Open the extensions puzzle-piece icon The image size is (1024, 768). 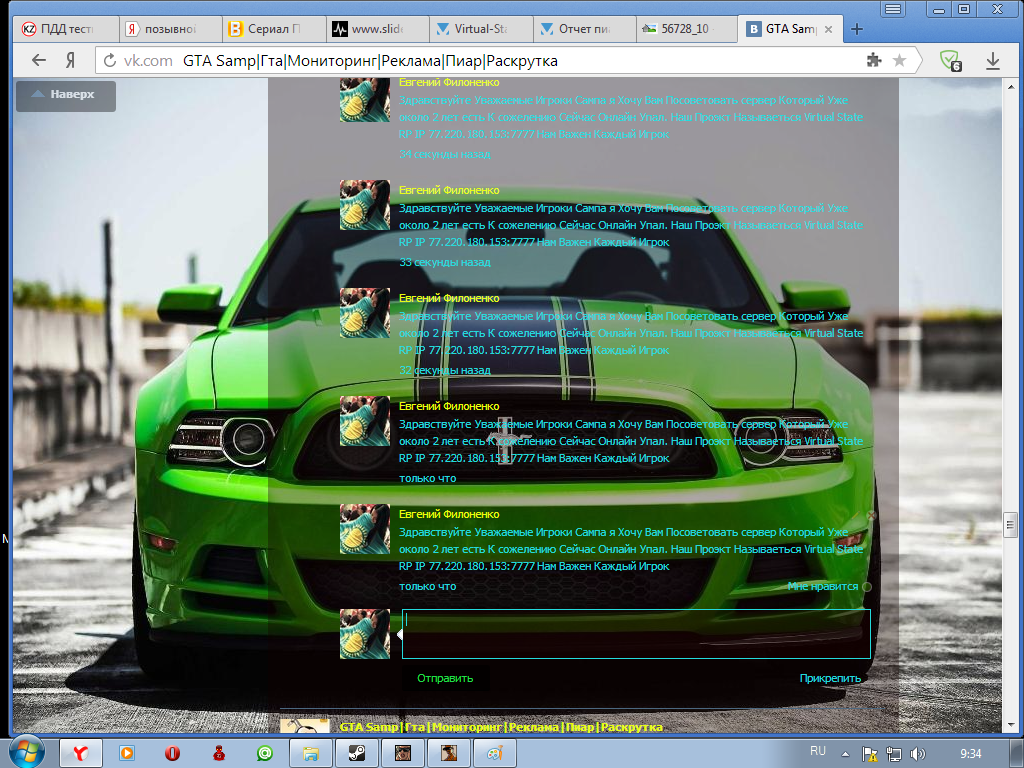click(x=874, y=61)
